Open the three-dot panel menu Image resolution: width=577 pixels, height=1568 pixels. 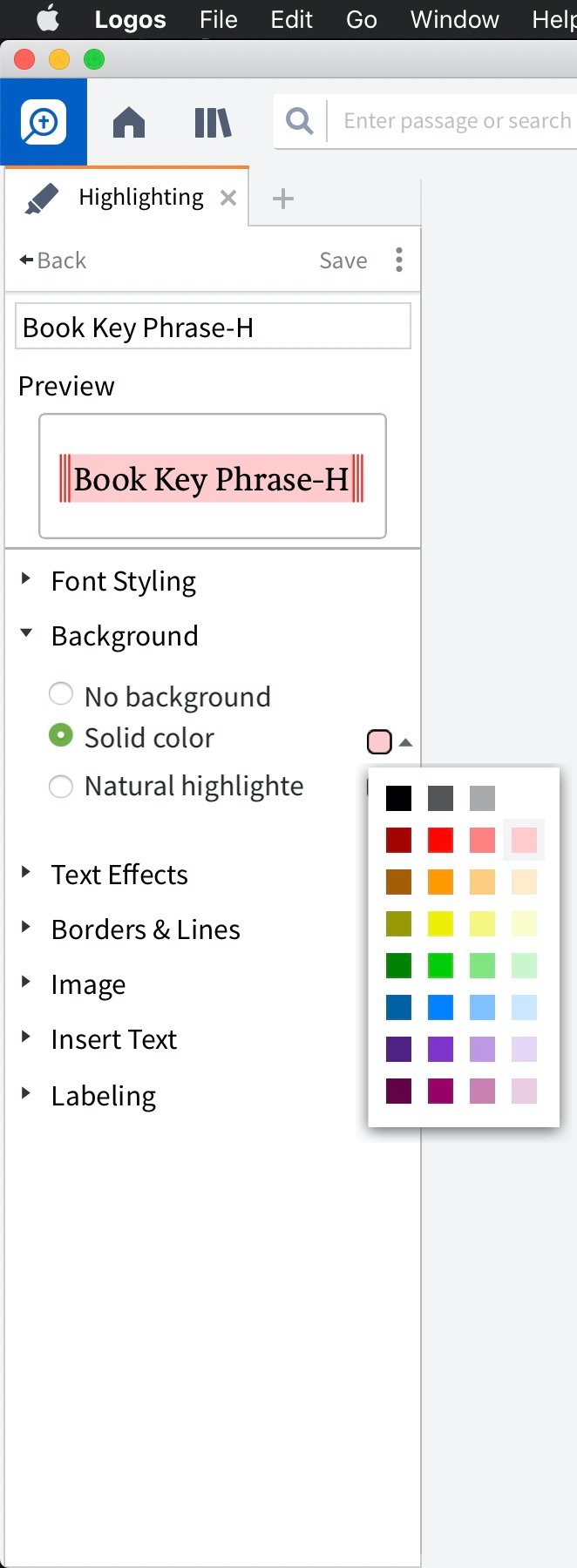(399, 260)
